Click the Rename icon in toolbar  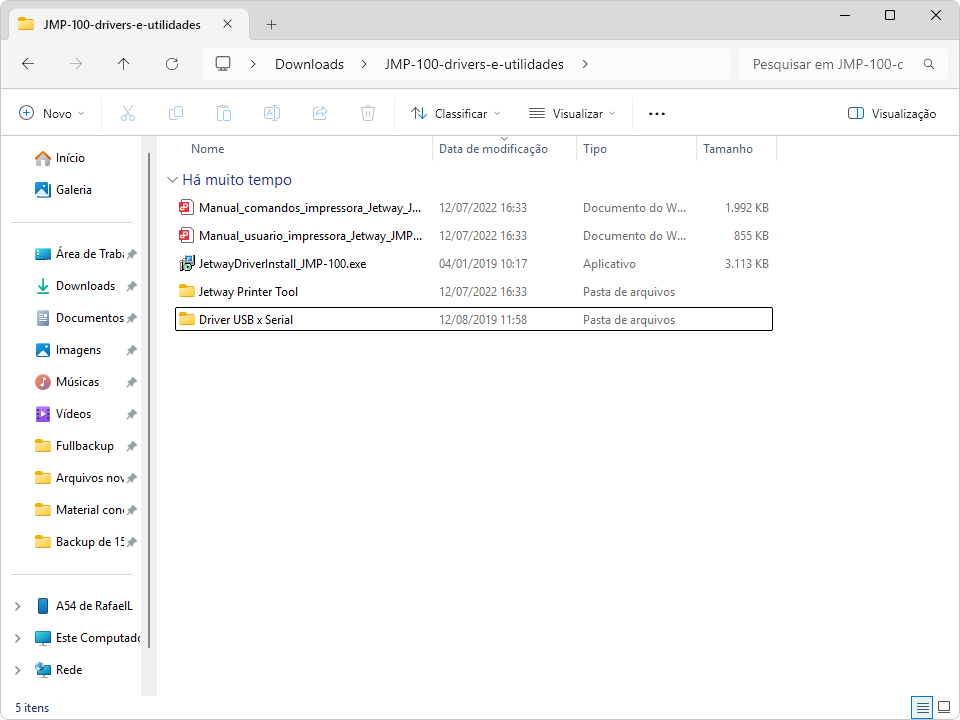coord(272,113)
